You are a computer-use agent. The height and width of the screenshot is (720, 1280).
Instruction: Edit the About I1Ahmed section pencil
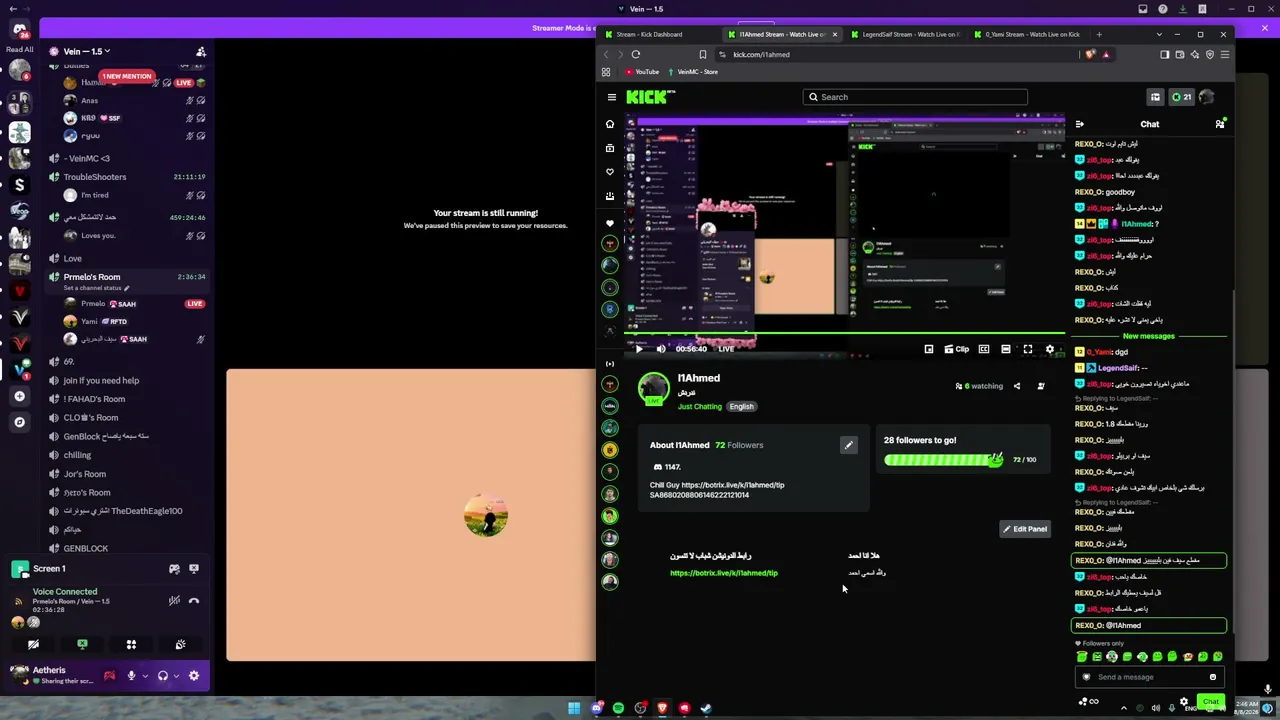coord(848,445)
